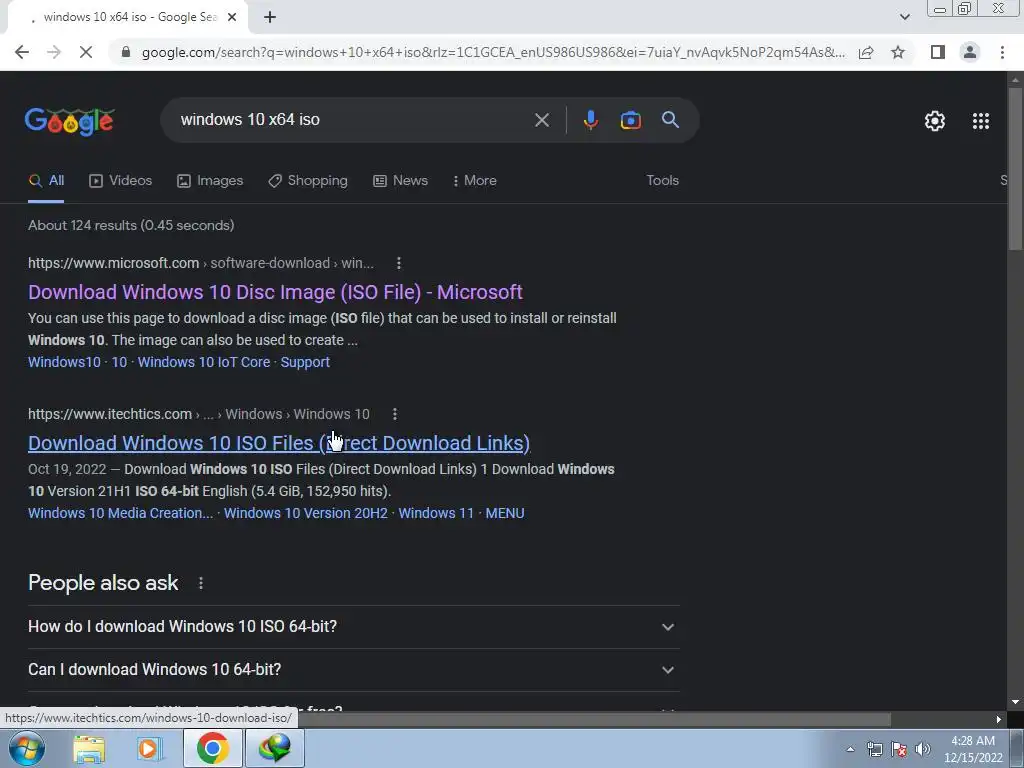Viewport: 1024px width, 768px height.
Task: Switch to Images results tab
Action: pyautogui.click(x=210, y=181)
